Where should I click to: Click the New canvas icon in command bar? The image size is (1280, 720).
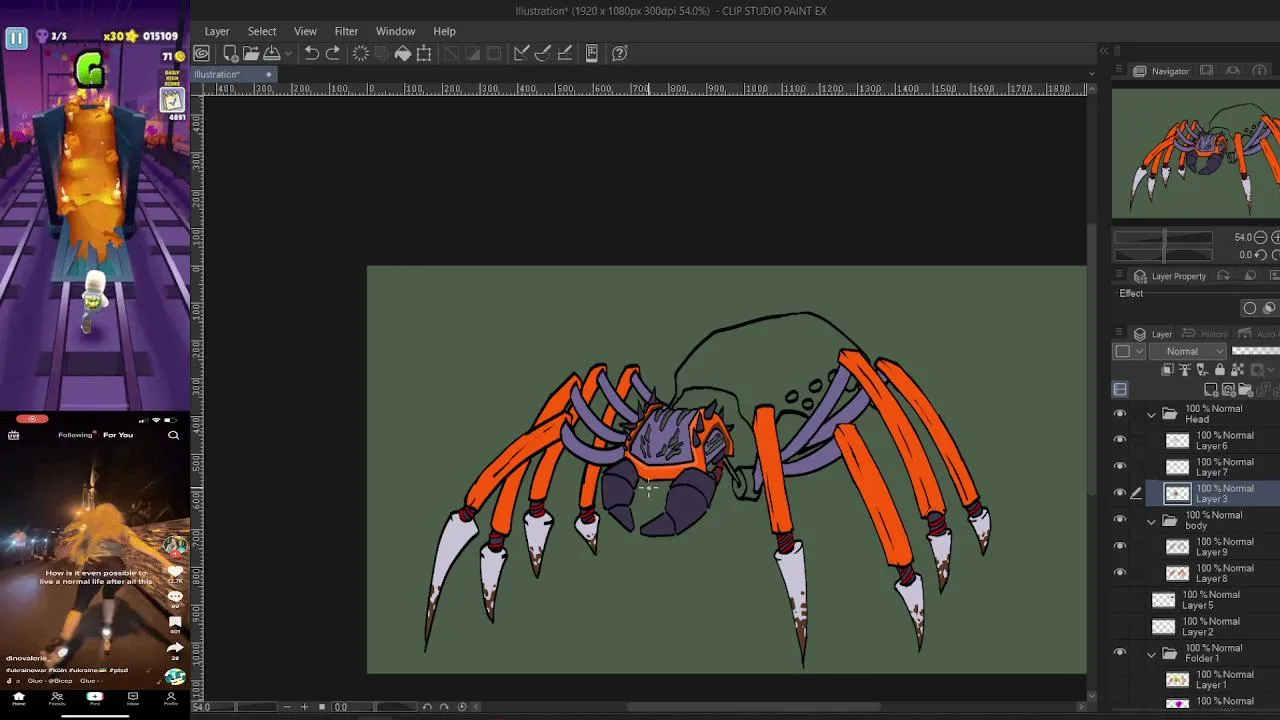pyautogui.click(x=231, y=53)
